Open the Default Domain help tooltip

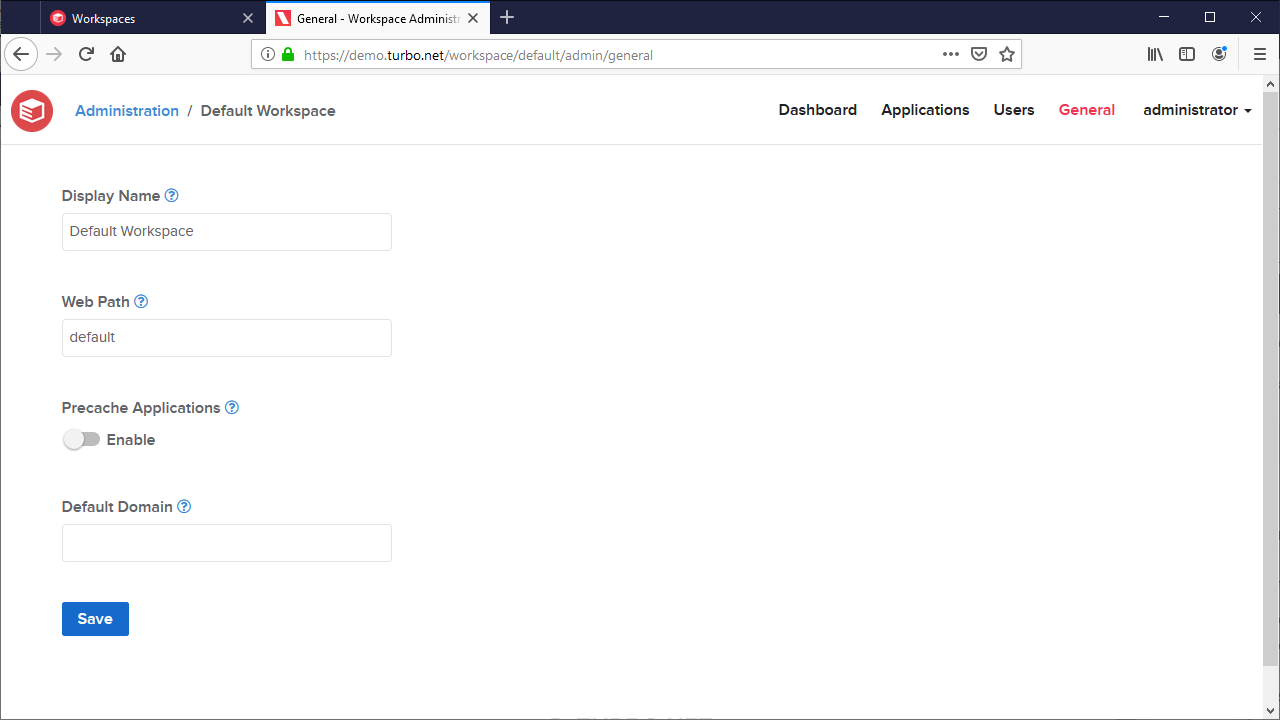tap(184, 506)
